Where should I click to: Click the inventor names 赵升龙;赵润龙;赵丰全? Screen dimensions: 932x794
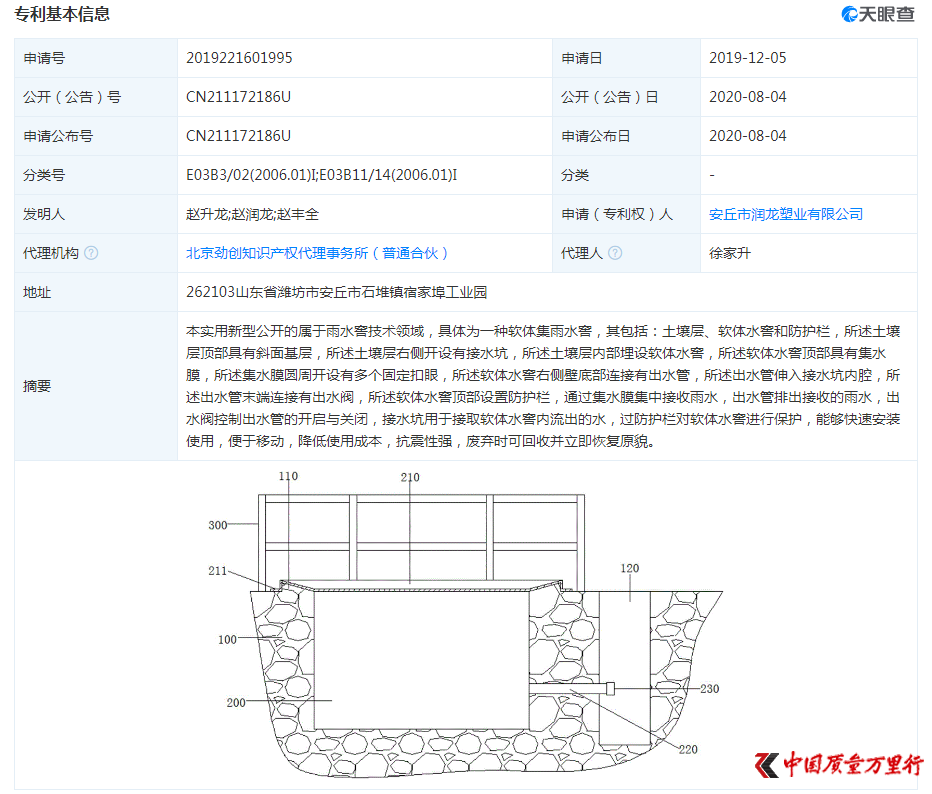tap(252, 214)
